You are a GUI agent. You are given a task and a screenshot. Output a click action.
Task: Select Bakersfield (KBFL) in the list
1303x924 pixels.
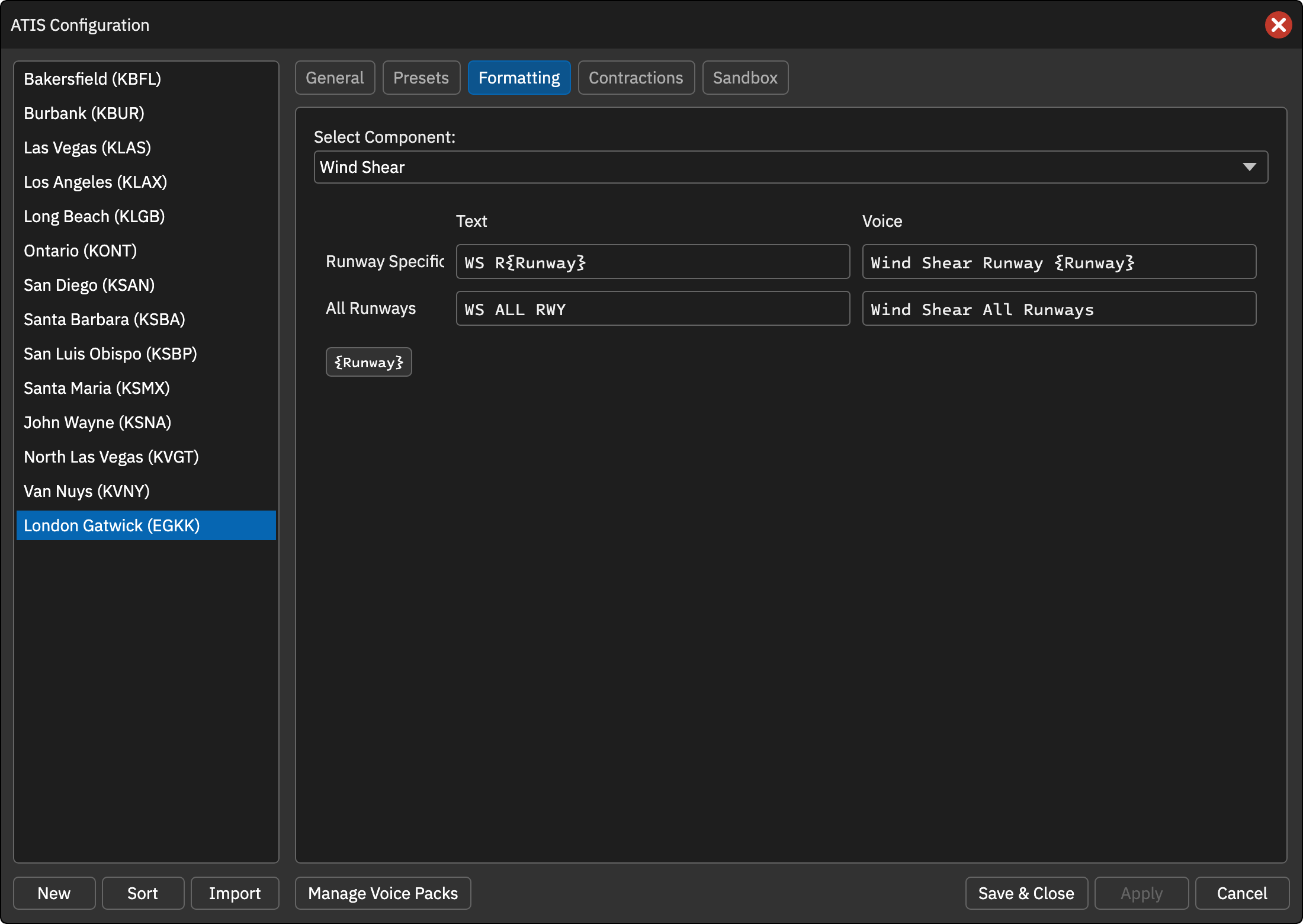pos(146,79)
